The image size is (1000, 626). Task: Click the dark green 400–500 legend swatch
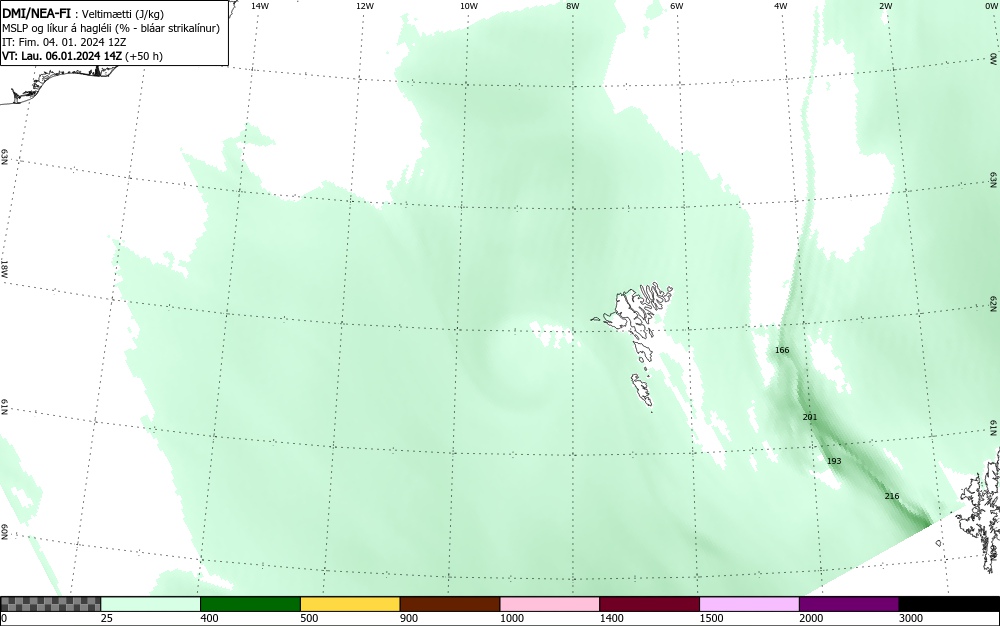pos(250,604)
